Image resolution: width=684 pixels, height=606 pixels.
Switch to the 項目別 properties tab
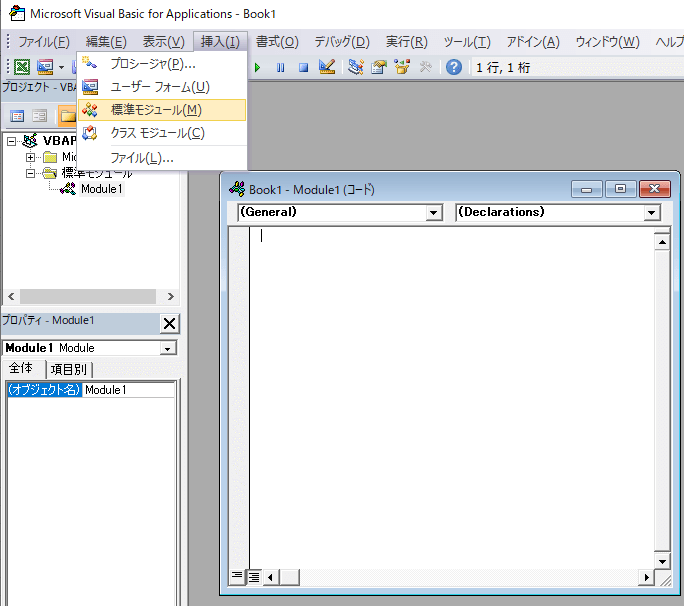point(69,369)
